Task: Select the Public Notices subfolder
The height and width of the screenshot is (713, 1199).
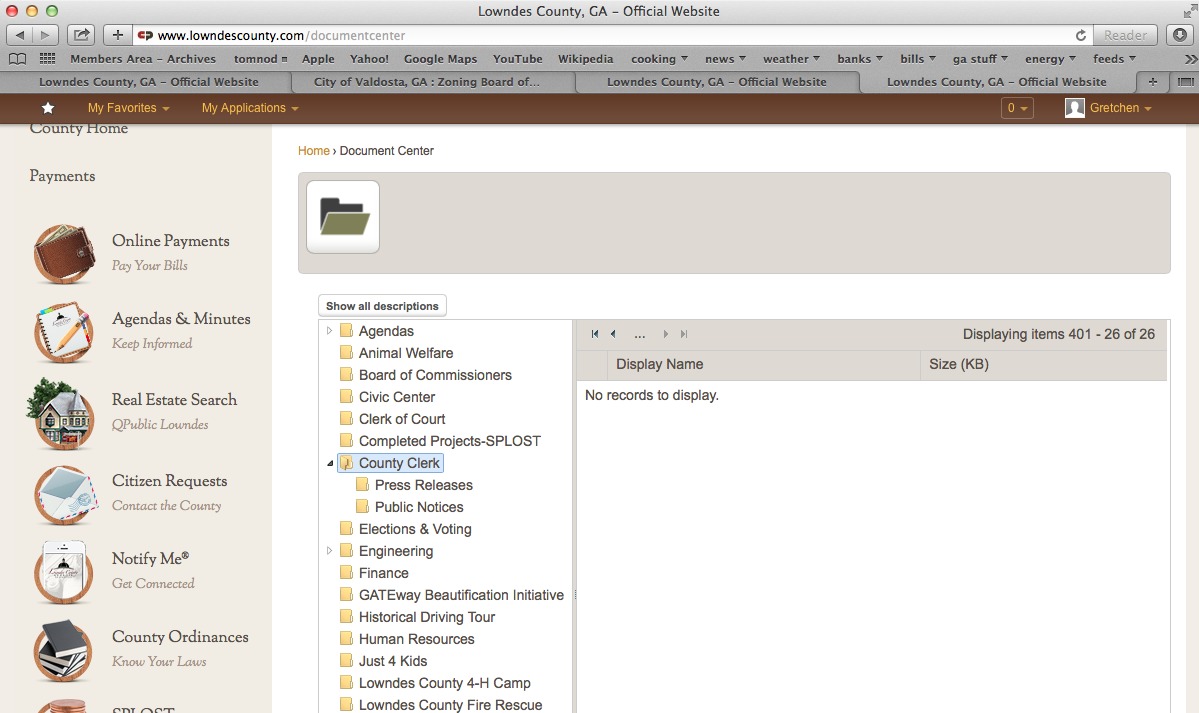Action: tap(419, 507)
